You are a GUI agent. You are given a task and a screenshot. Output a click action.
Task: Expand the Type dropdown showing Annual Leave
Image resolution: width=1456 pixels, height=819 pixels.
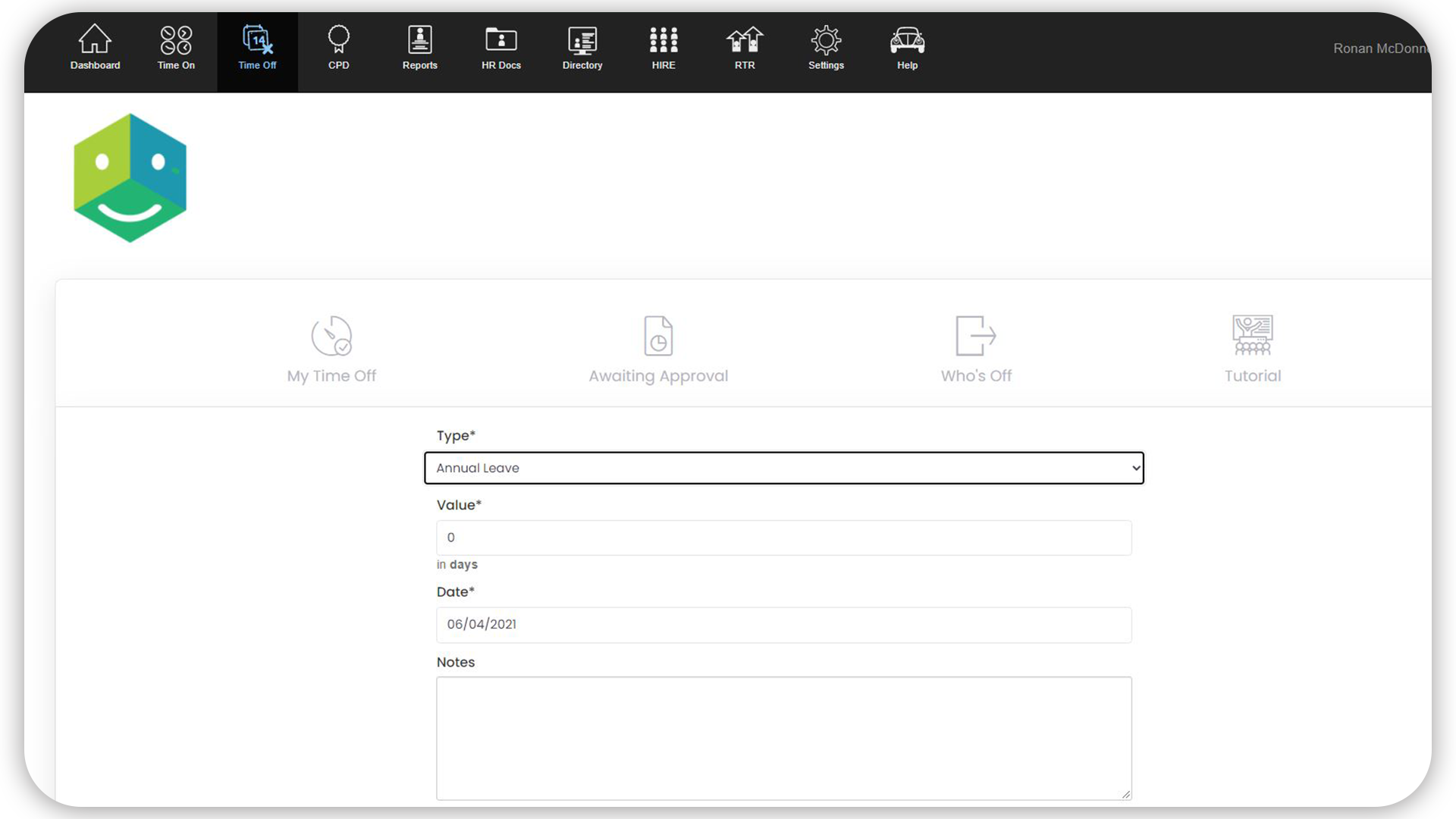(x=783, y=468)
